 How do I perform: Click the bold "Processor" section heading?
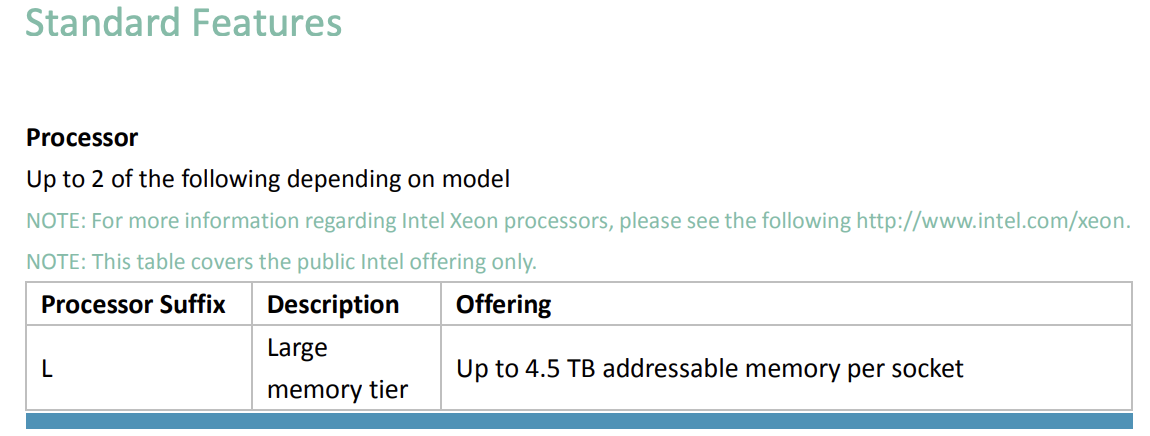(82, 137)
